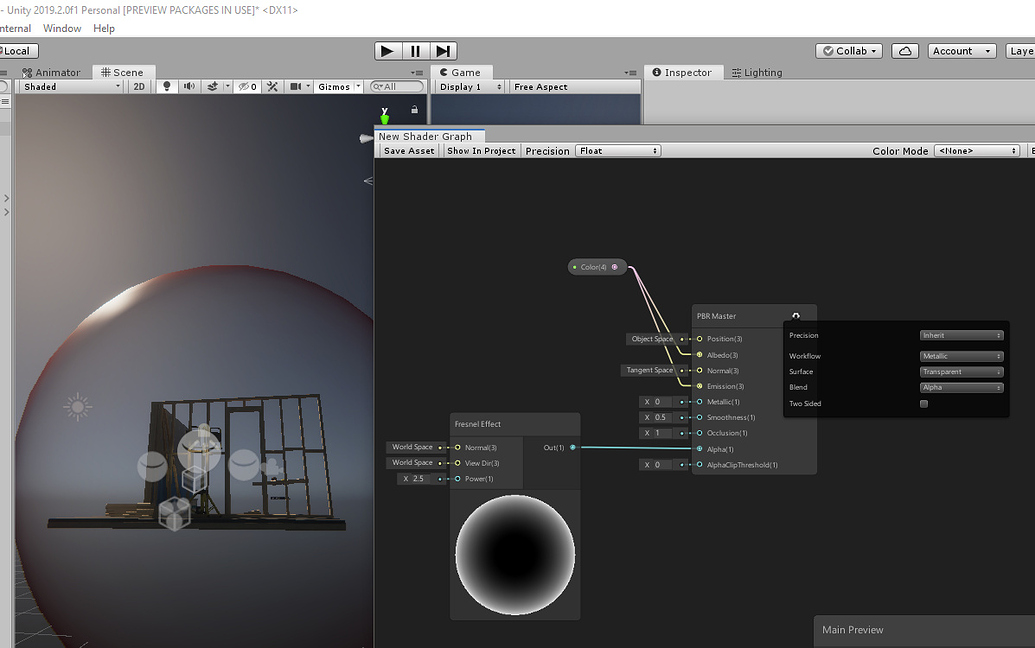The width and height of the screenshot is (1035, 648).
Task: Pause the editor with the Pause button
Action: click(415, 51)
